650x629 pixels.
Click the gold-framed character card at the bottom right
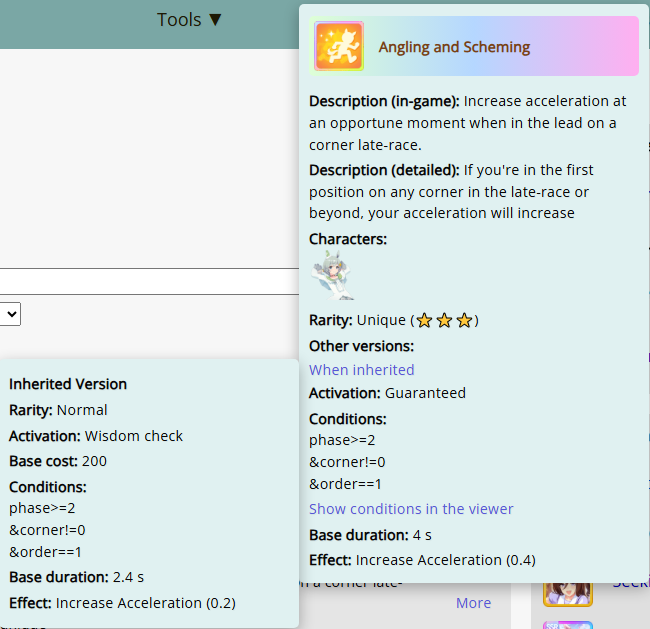coord(568,594)
